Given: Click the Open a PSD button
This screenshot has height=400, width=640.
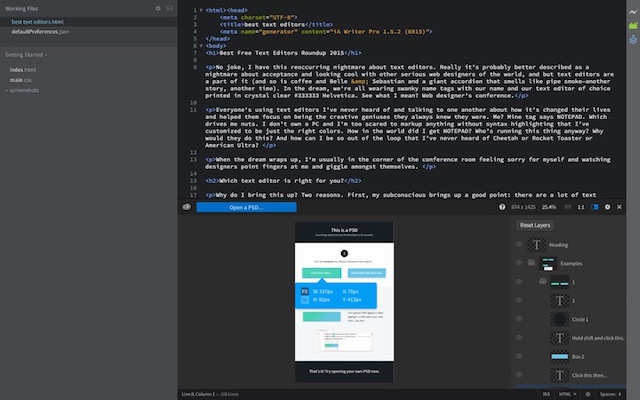Looking at the screenshot, I should tap(247, 207).
